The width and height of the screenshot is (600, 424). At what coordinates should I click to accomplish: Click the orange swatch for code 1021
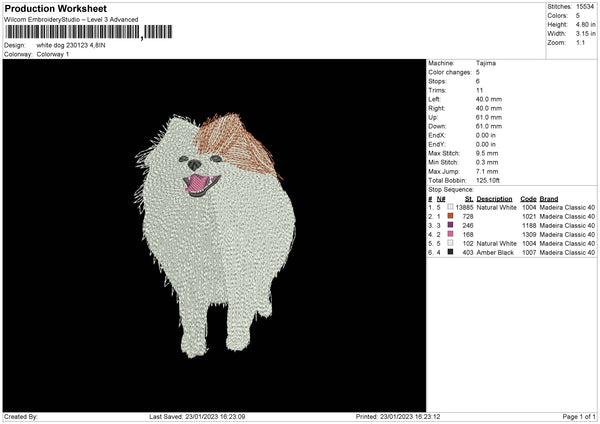tap(450, 216)
